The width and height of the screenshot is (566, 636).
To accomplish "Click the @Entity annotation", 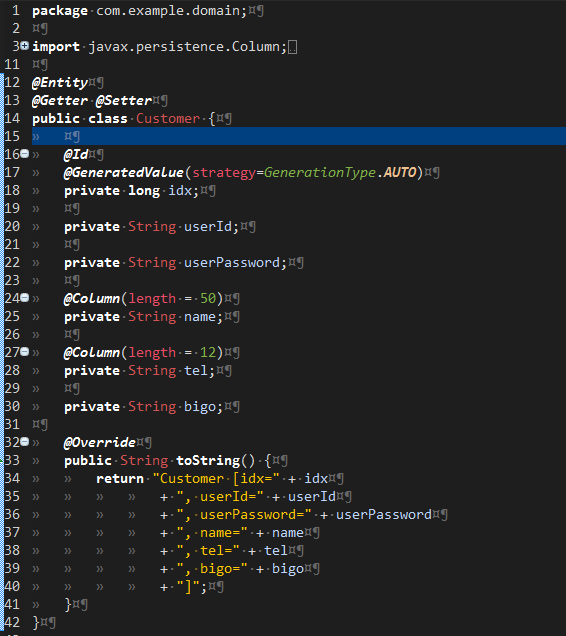I will coord(60,83).
